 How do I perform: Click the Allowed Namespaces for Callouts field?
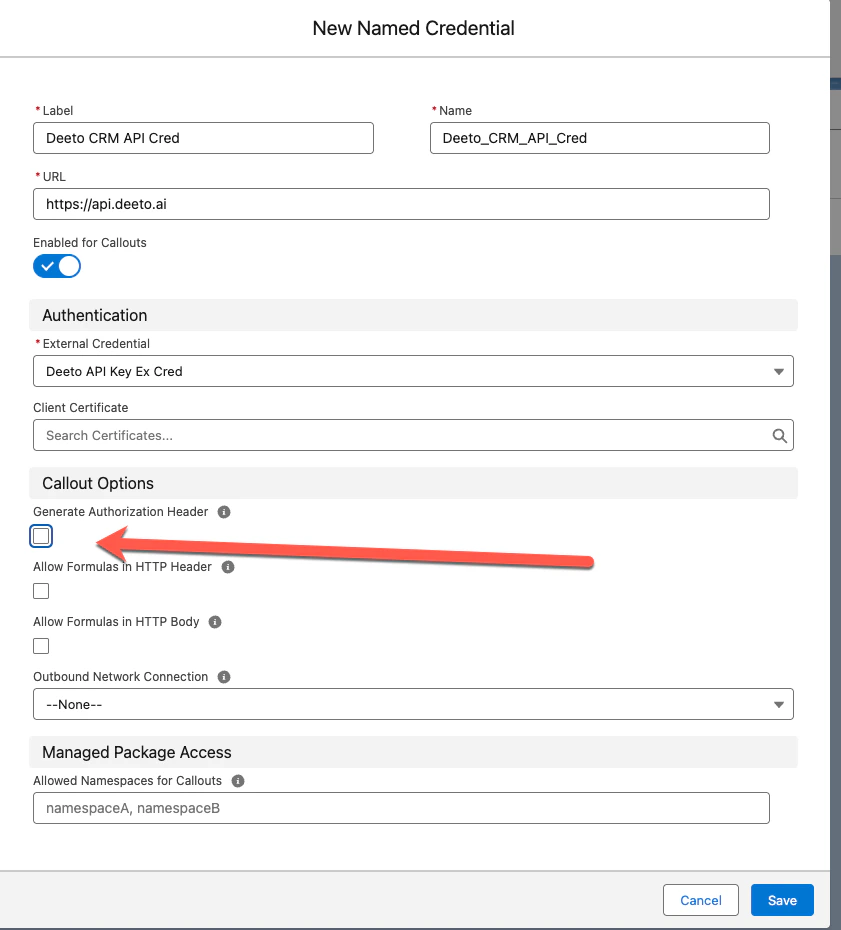[x=402, y=808]
